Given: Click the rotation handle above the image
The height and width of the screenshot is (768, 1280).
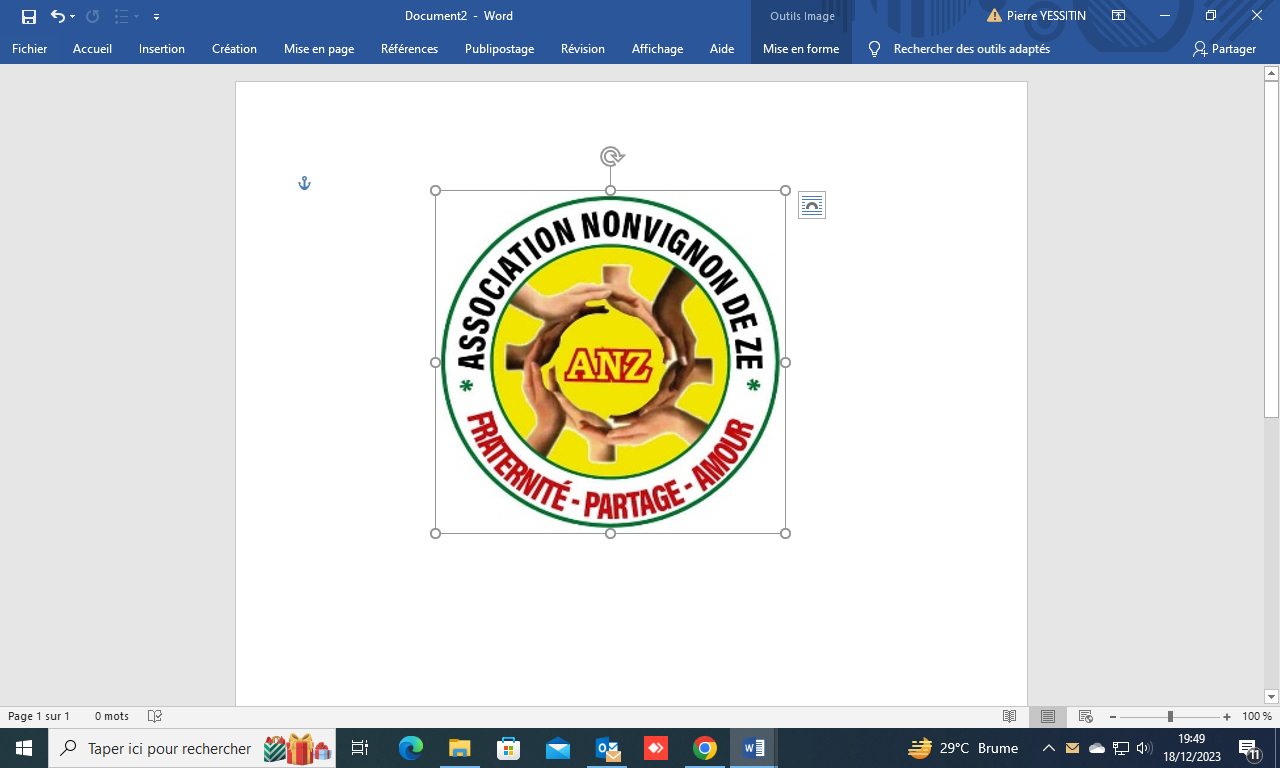Looking at the screenshot, I should pos(612,156).
